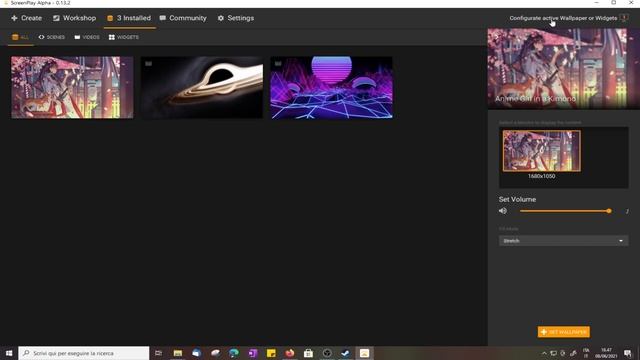Filter installed content by ALL
The width and height of the screenshot is (640, 360).
tap(20, 37)
